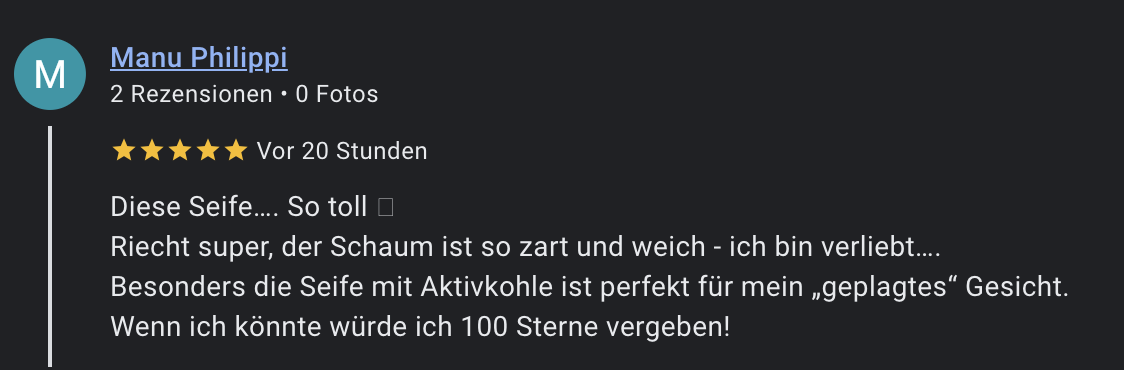Screen dimensions: 1124x370
Task: Click the first yellow rating star
Action: click(123, 151)
